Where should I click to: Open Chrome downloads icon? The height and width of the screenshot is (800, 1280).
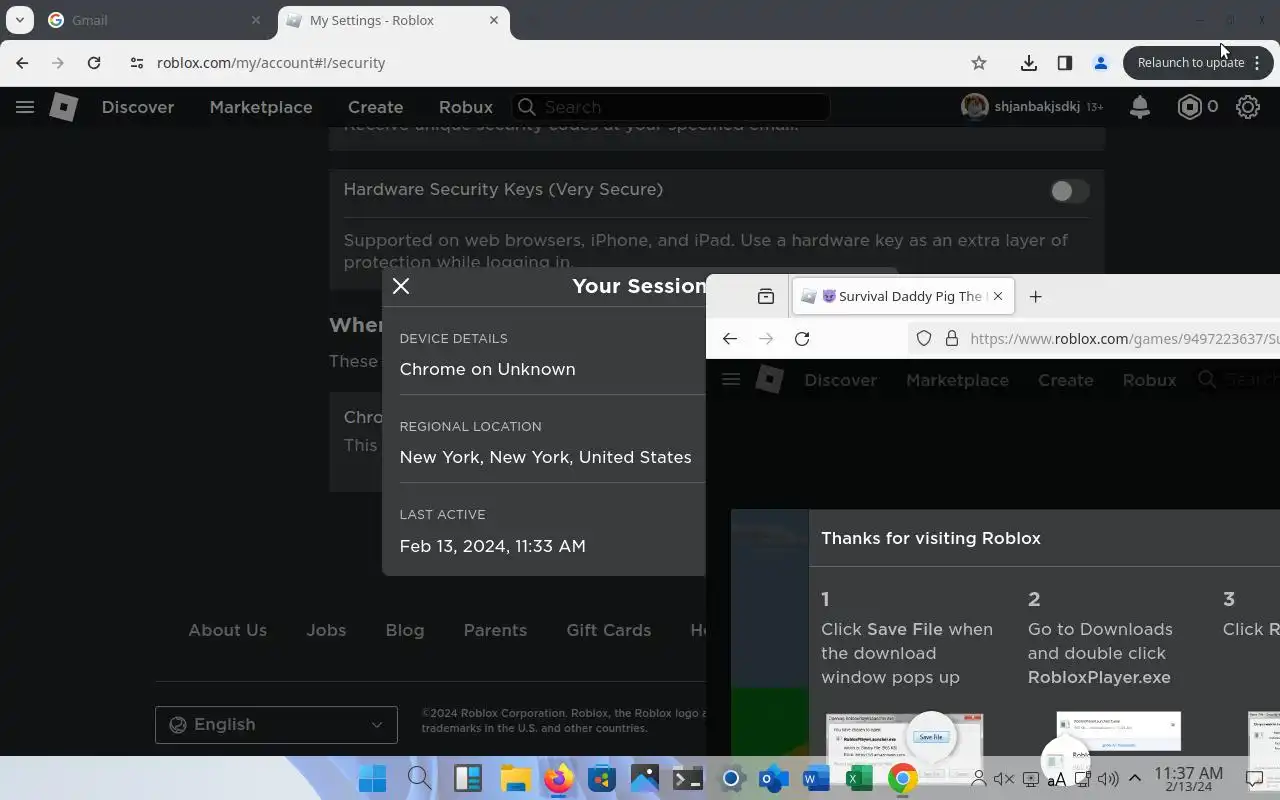pyautogui.click(x=1028, y=63)
